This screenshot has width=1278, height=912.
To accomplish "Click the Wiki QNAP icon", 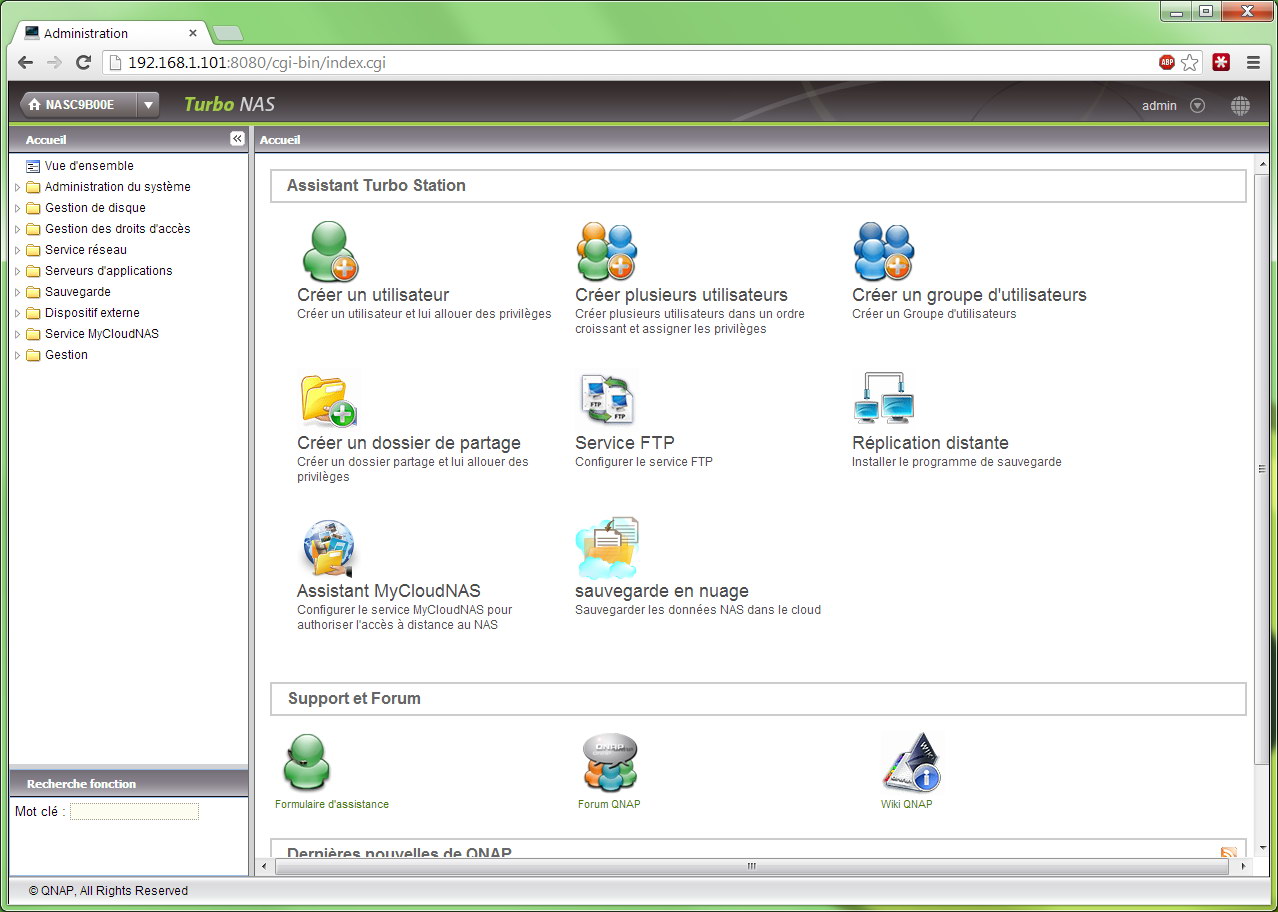I will [x=910, y=763].
